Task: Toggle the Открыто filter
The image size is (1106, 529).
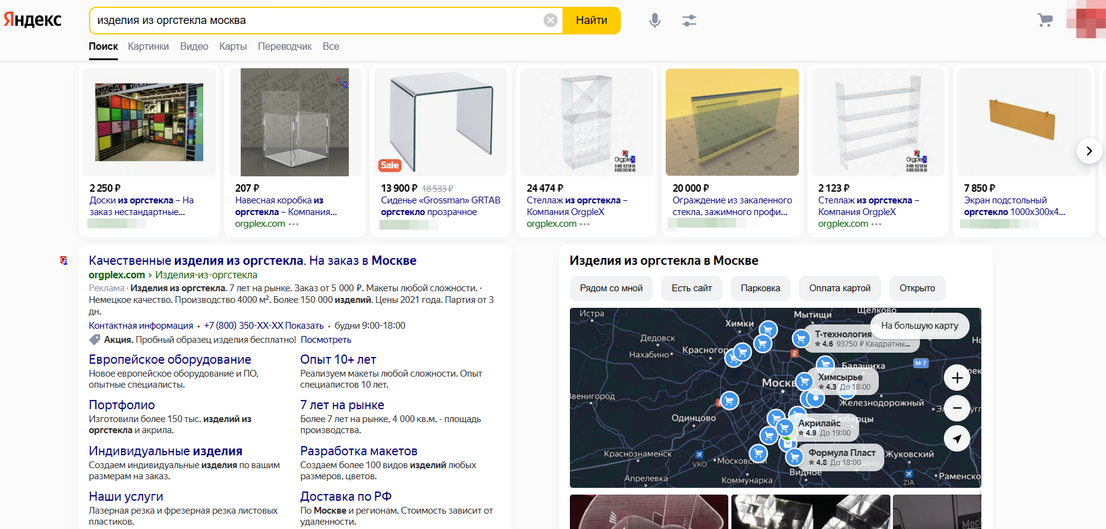Action: point(917,288)
